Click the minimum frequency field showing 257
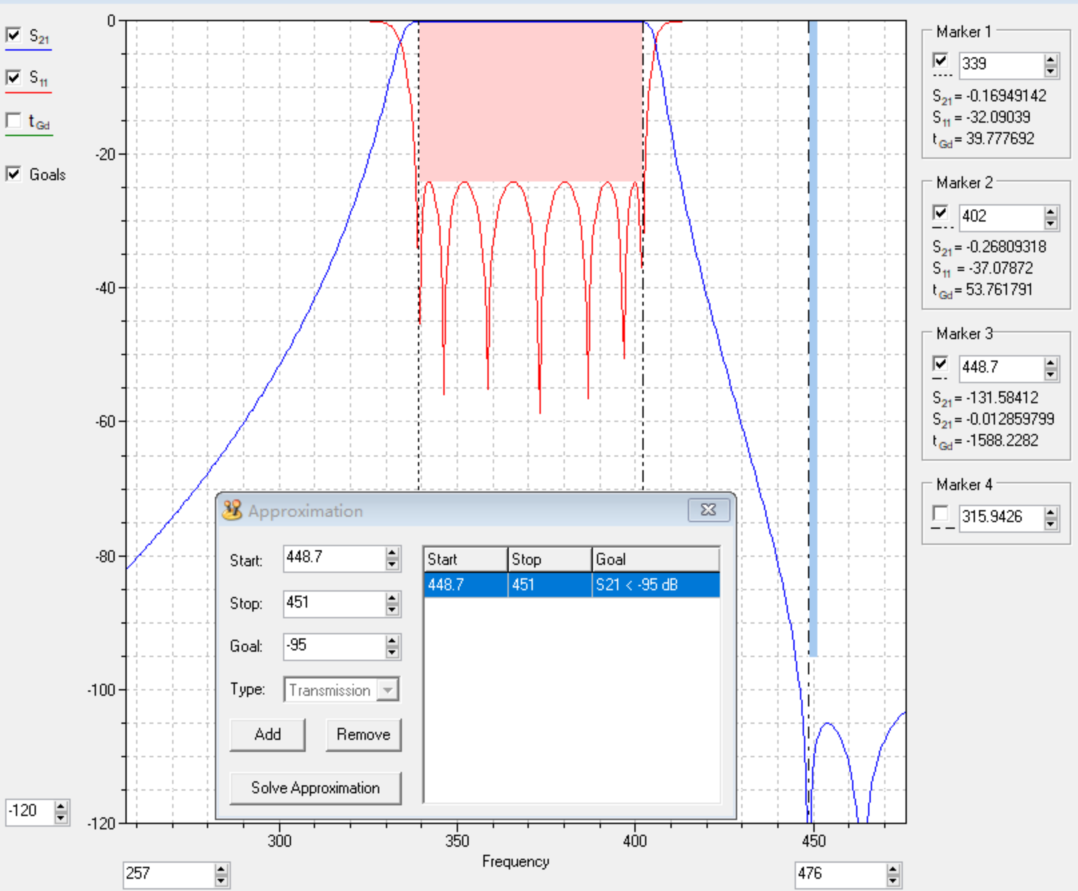 coord(167,874)
